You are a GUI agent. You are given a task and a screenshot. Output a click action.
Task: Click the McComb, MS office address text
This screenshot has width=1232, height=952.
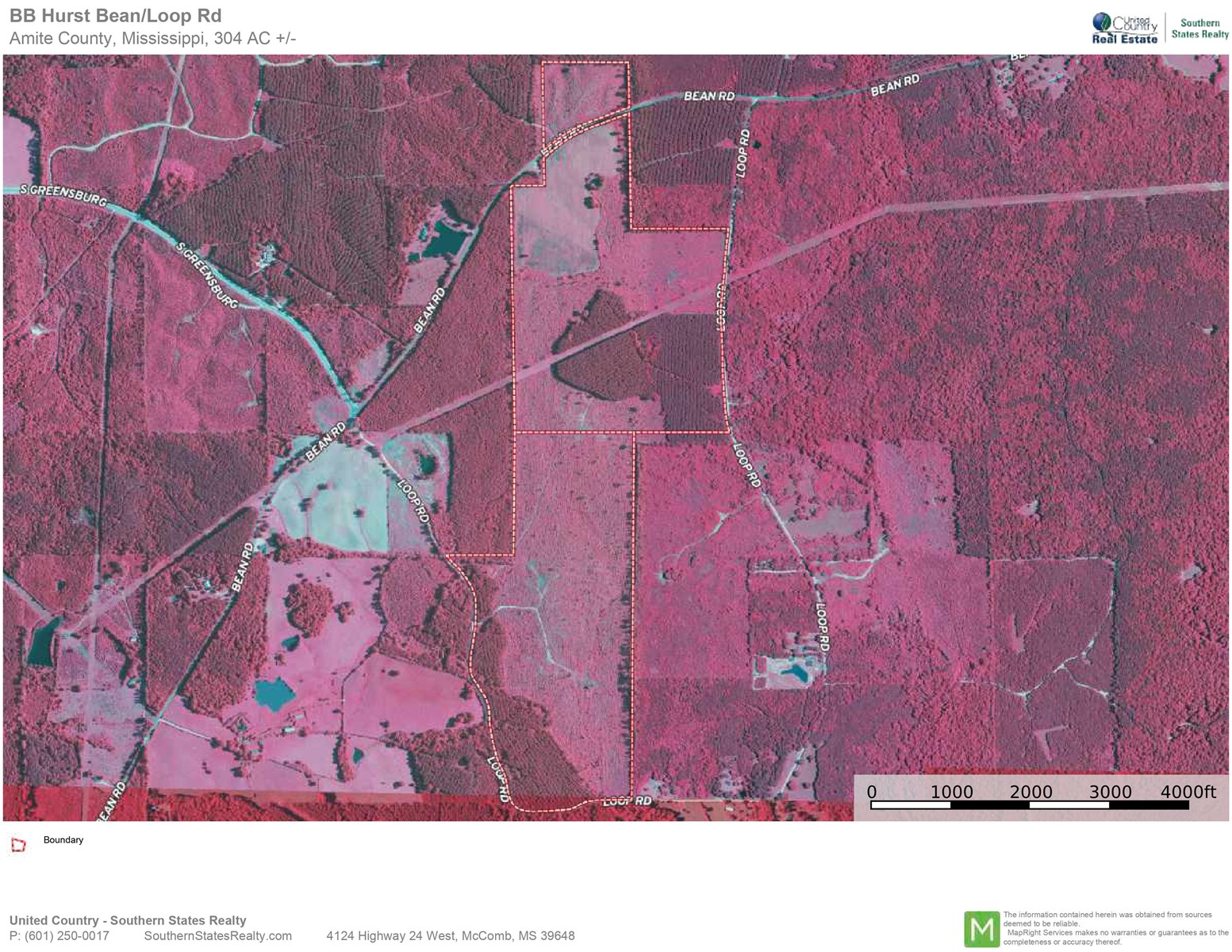(x=450, y=936)
